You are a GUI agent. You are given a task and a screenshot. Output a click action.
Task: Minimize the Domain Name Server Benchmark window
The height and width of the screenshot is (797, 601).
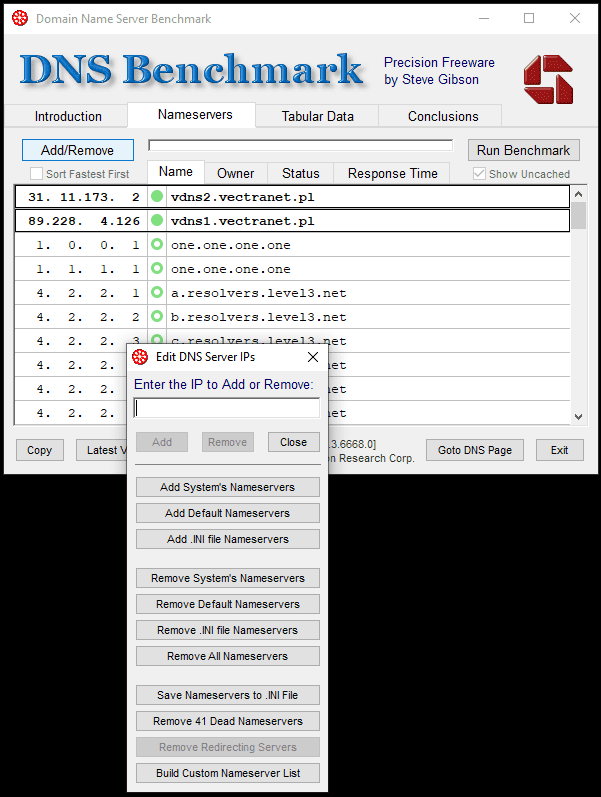click(x=484, y=18)
